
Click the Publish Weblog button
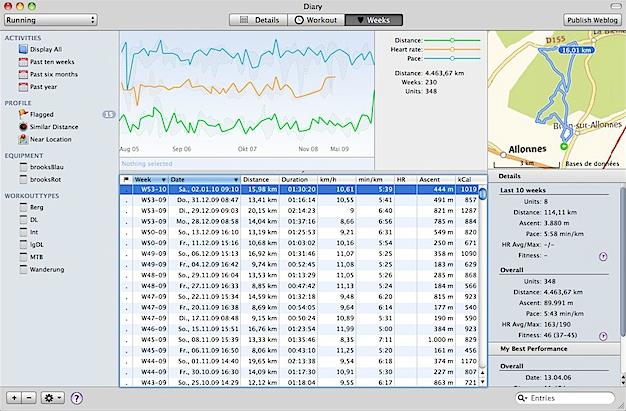(592, 20)
